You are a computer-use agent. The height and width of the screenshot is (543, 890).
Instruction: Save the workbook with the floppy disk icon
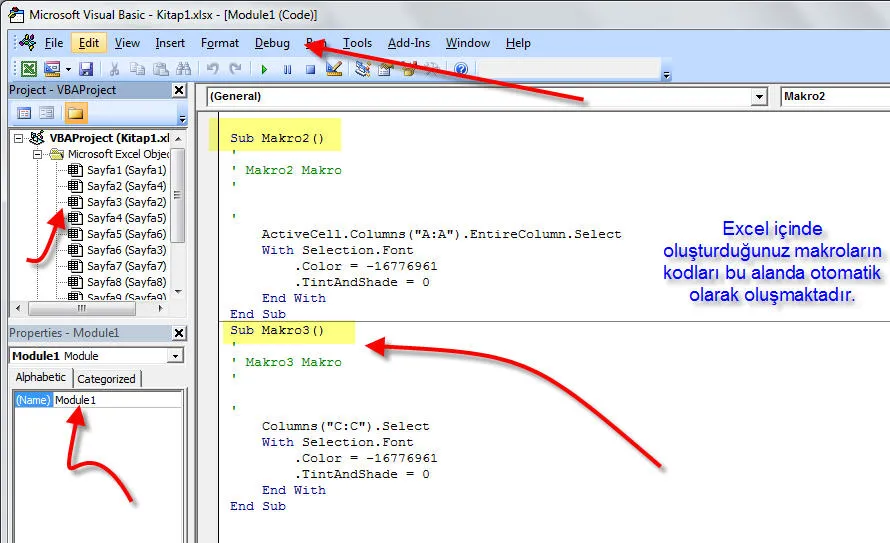pyautogui.click(x=86, y=69)
